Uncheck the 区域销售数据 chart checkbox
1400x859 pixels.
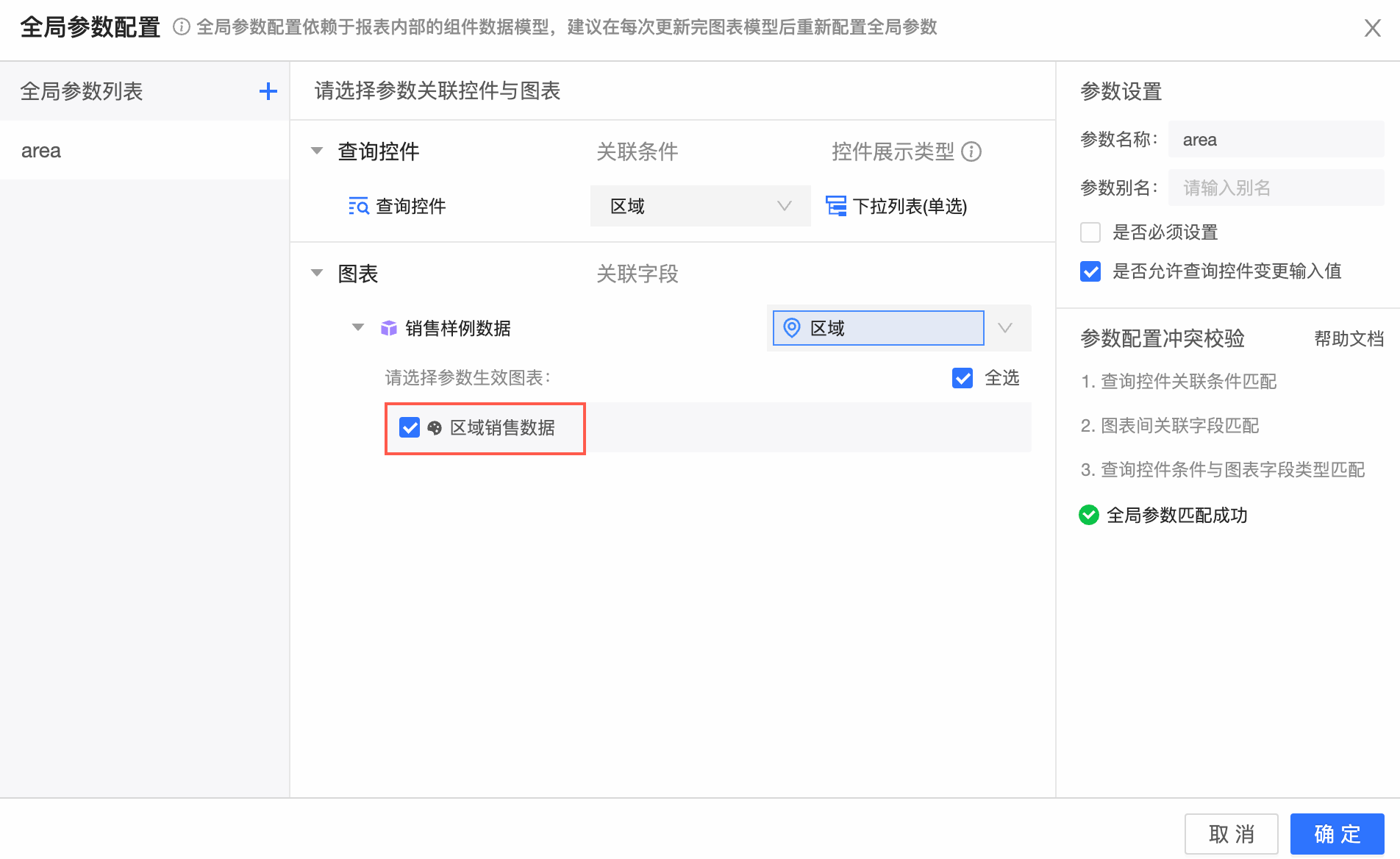[x=410, y=428]
